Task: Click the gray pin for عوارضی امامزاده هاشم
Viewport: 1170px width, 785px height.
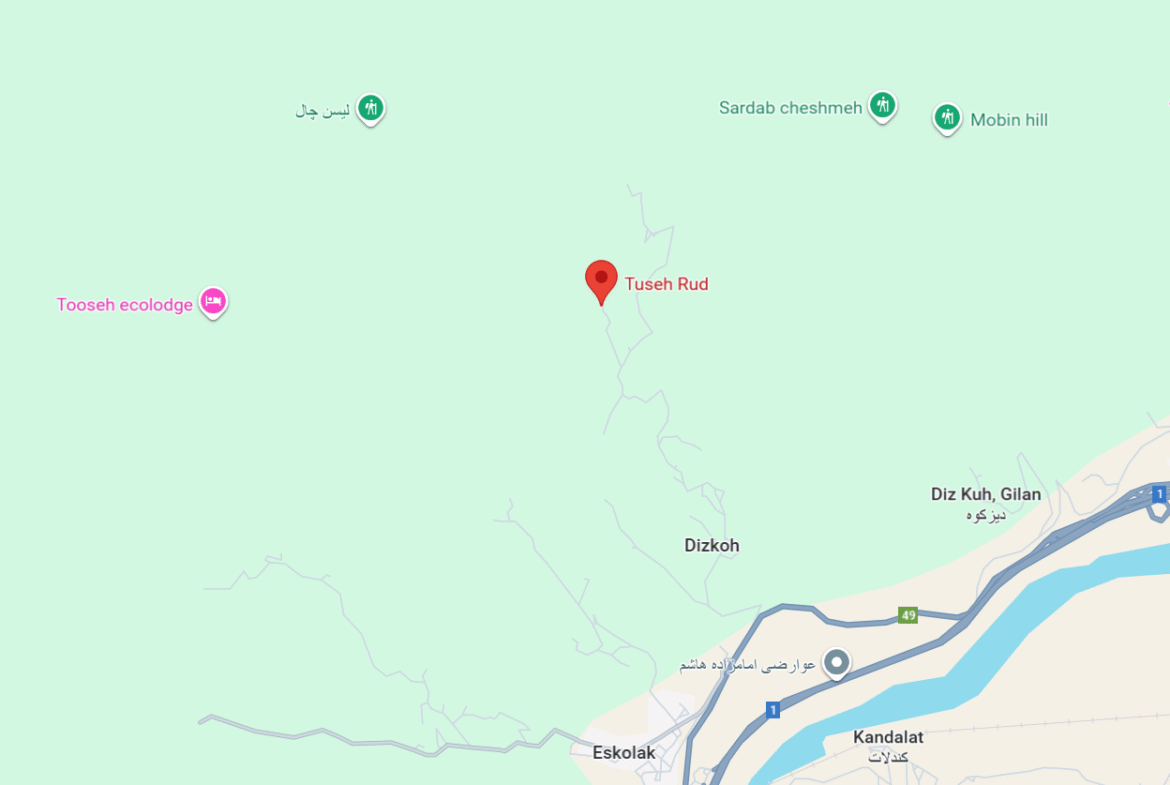Action: pyautogui.click(x=836, y=663)
